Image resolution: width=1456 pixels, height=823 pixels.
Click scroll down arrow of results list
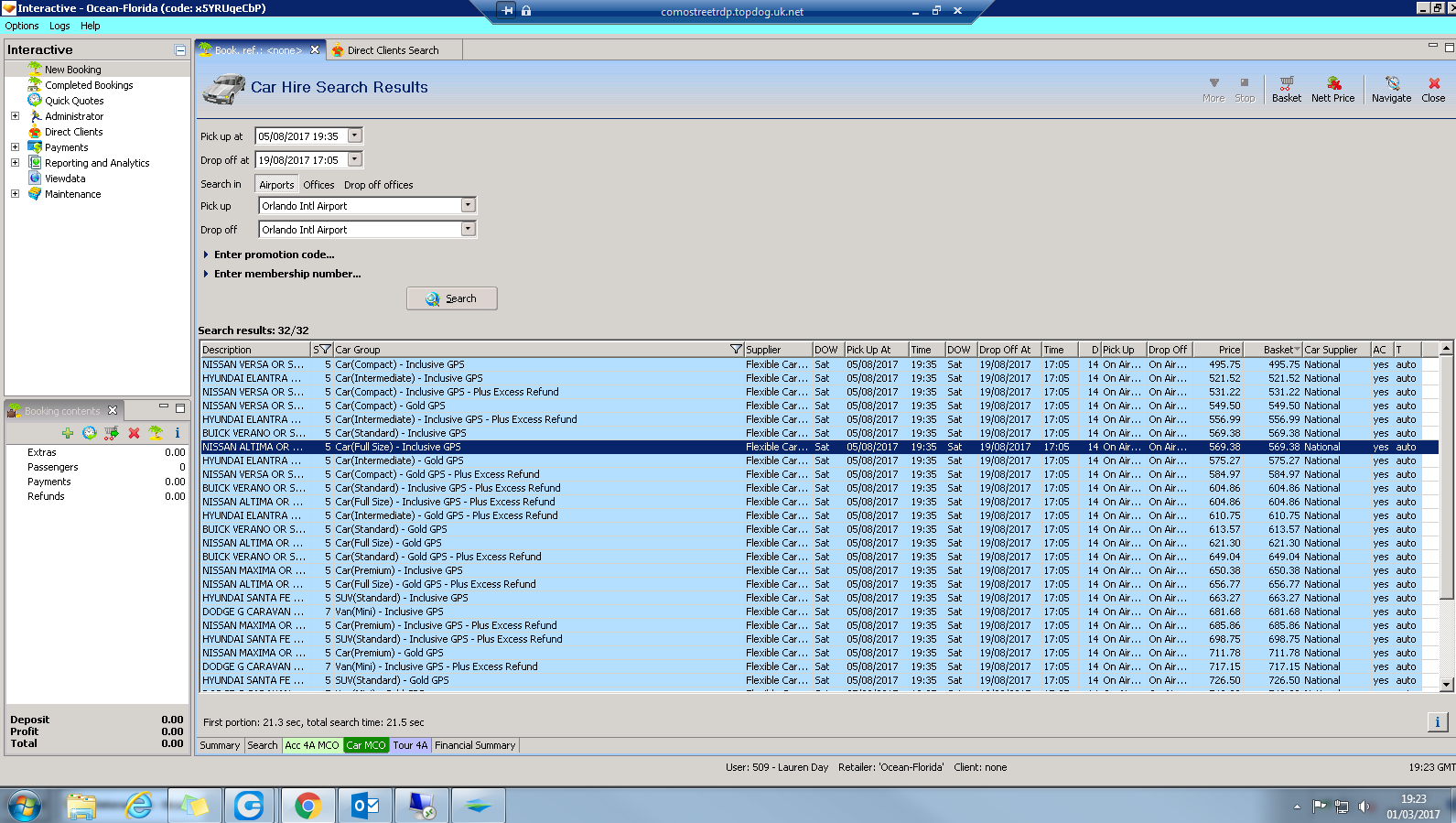tap(1447, 684)
